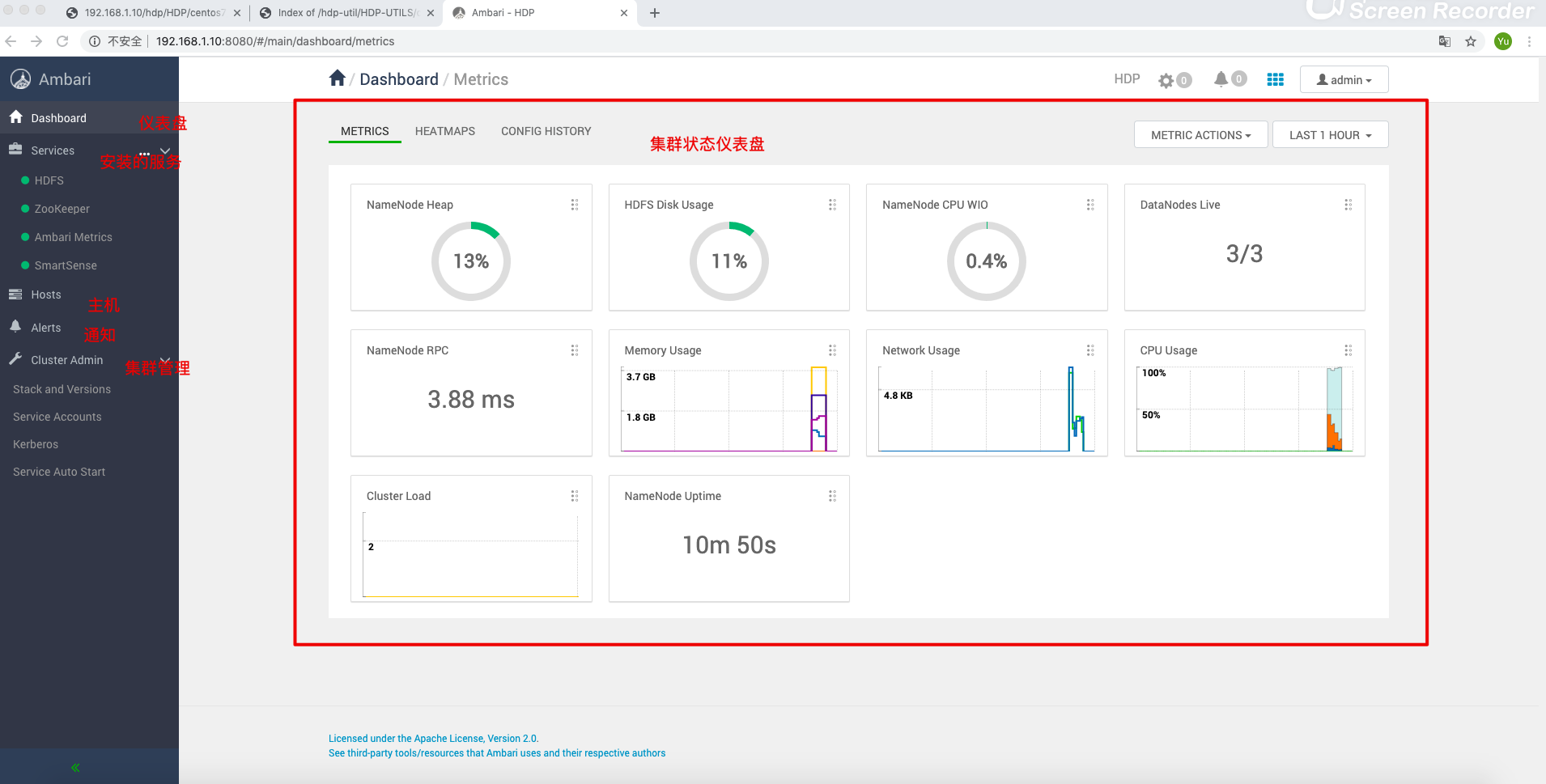Click CPU Usage graph
This screenshot has width=1546, height=784.
[x=1245, y=409]
